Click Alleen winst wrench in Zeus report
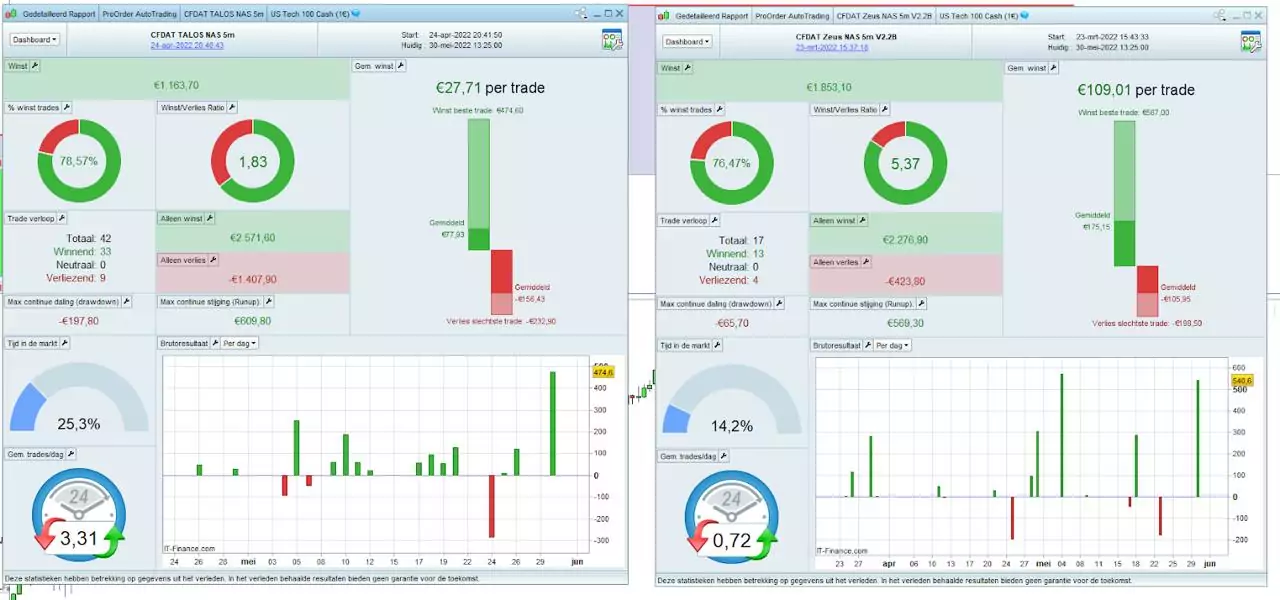This screenshot has width=1280, height=600. (865, 220)
